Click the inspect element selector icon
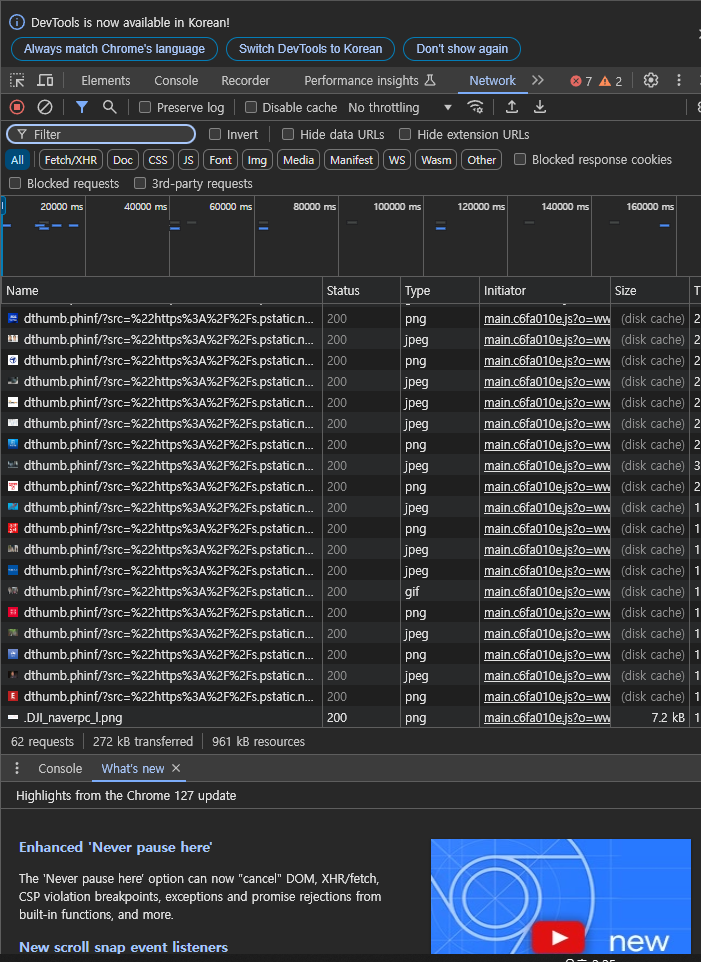 tap(17, 80)
